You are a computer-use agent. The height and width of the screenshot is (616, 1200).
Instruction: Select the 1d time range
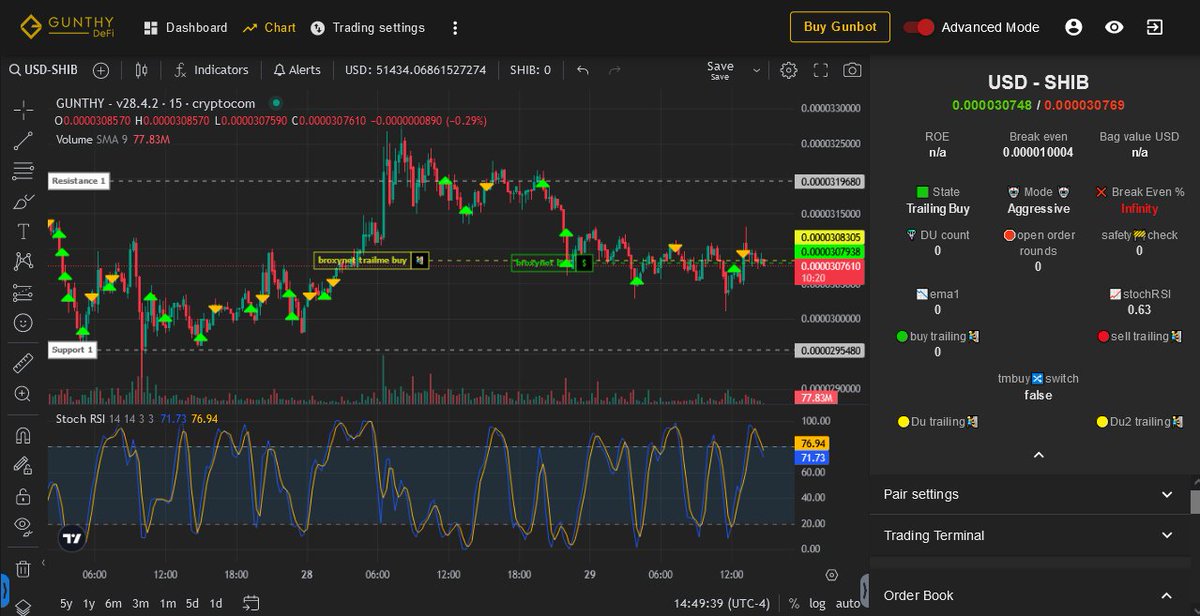coord(216,603)
